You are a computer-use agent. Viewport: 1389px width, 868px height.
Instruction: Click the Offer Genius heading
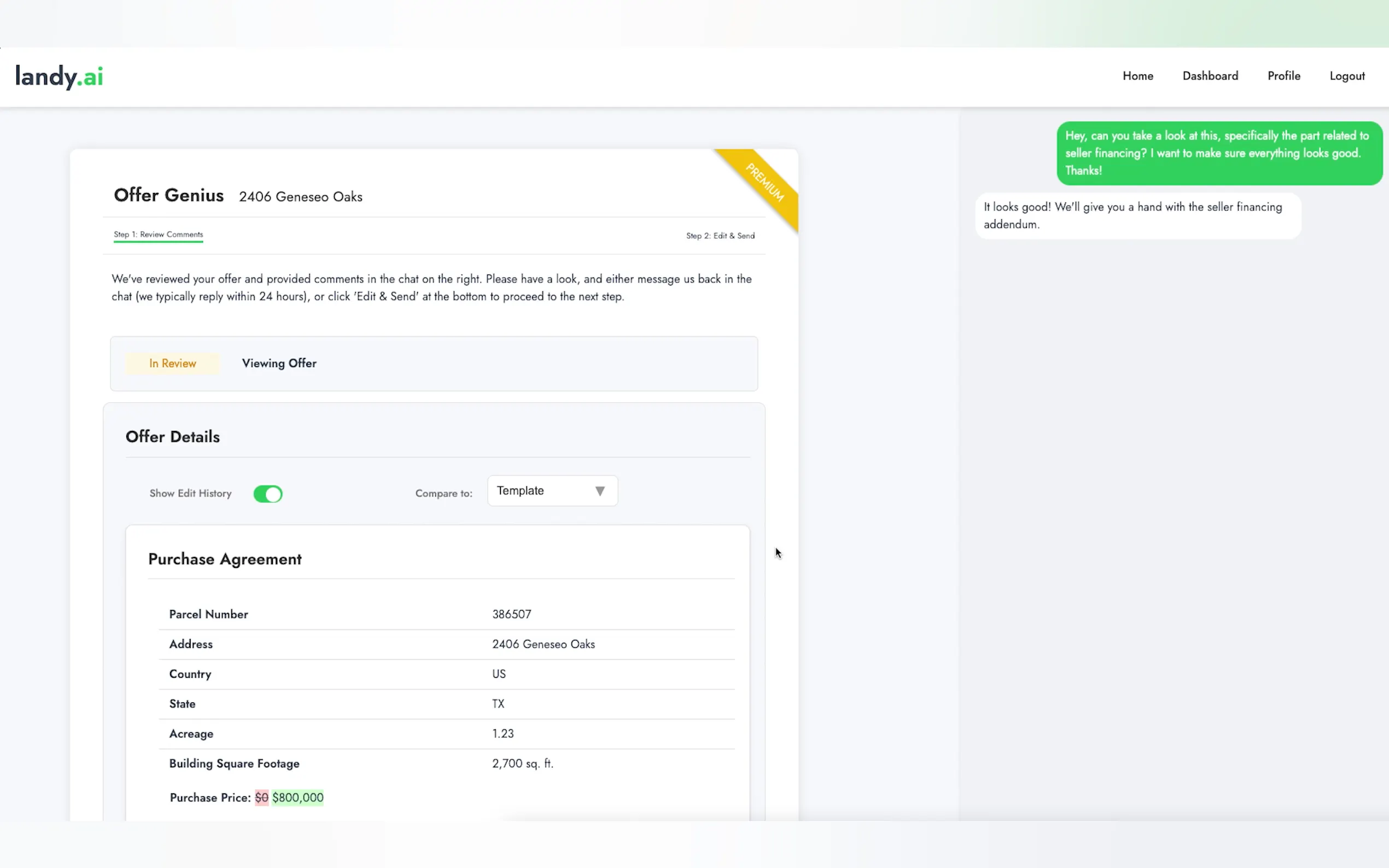[x=169, y=195]
